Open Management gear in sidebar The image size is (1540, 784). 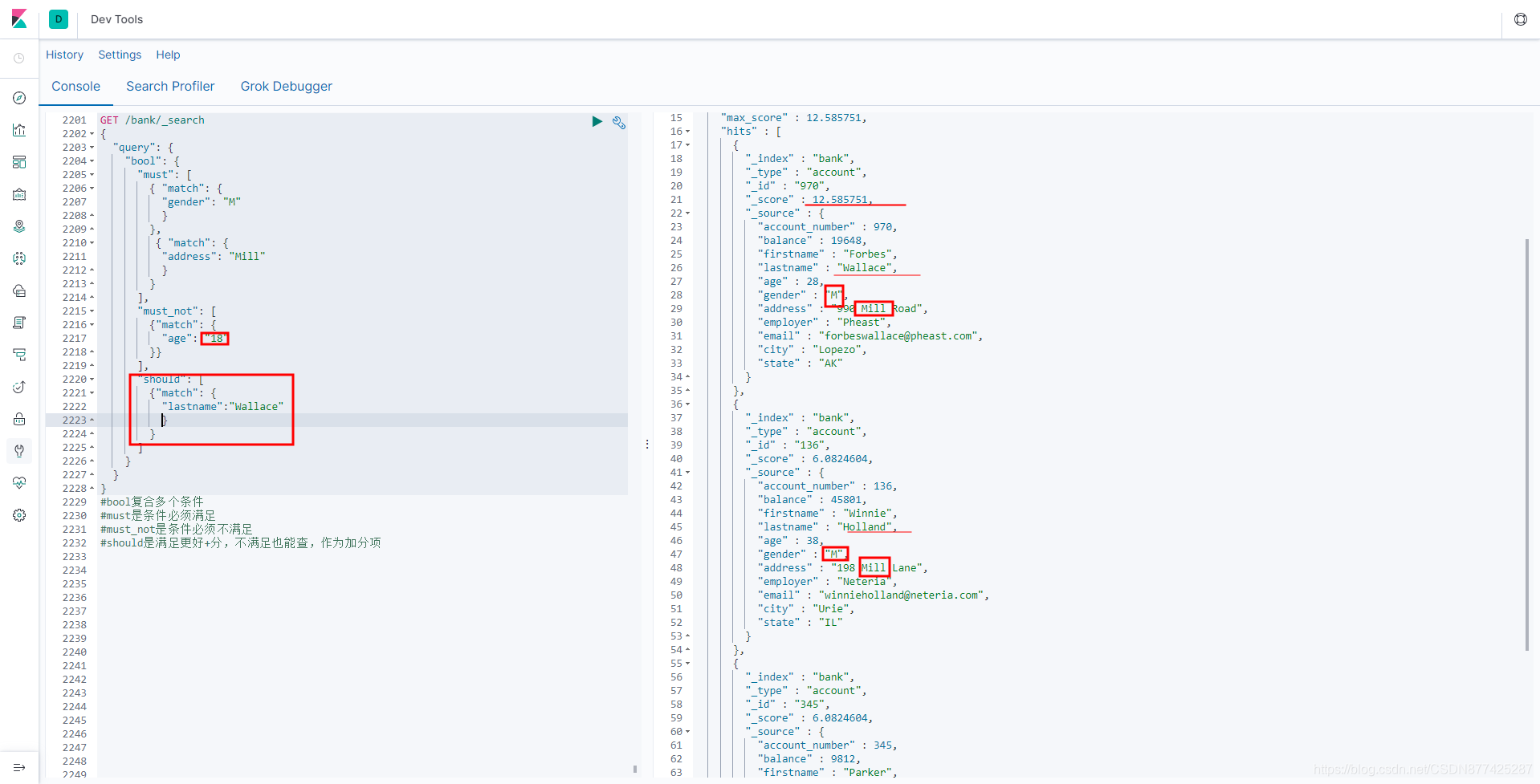[19, 515]
